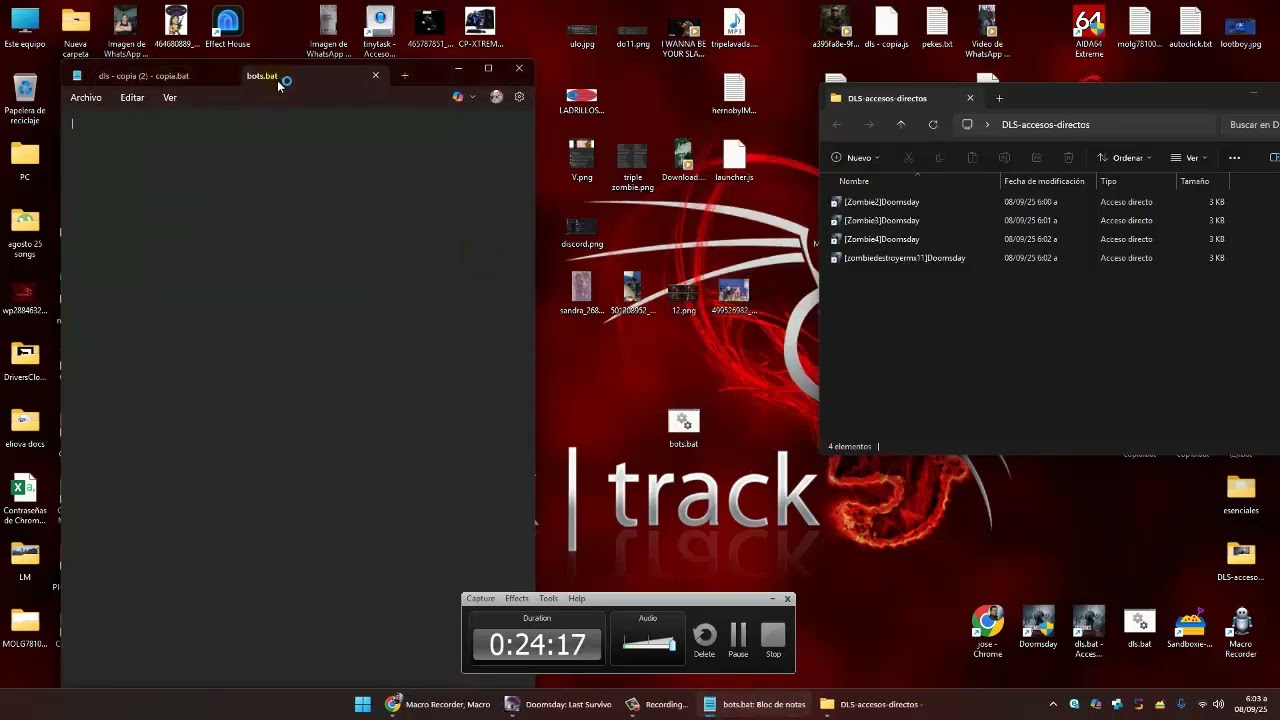Click inside the Notepad text area
This screenshot has height=720, width=1280.
click(x=297, y=398)
